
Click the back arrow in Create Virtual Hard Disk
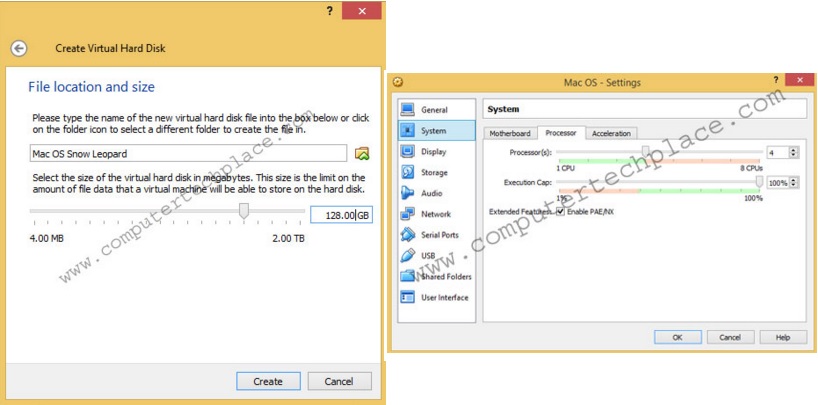[x=19, y=49]
